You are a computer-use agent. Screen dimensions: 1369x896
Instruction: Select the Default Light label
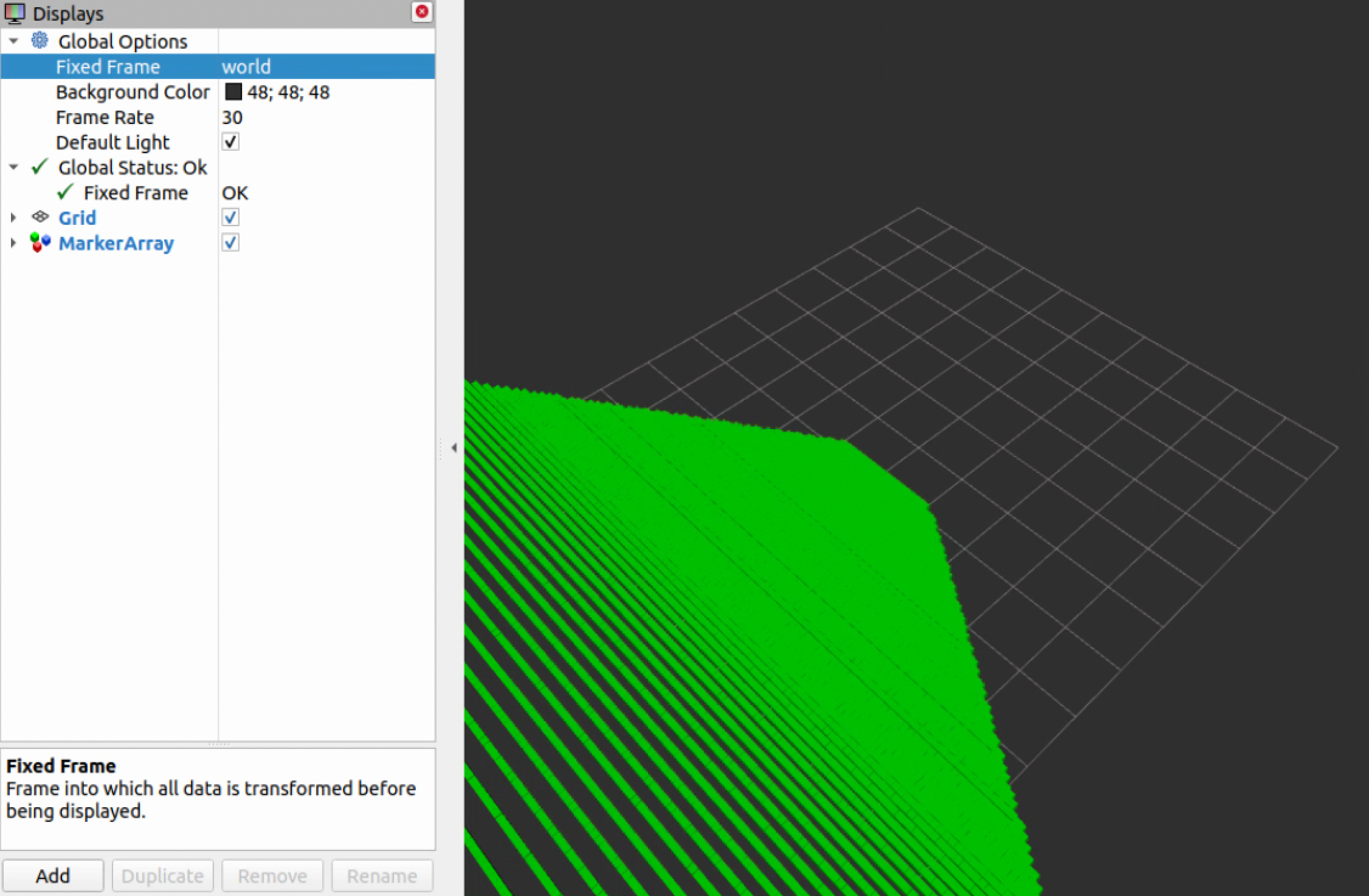click(112, 142)
